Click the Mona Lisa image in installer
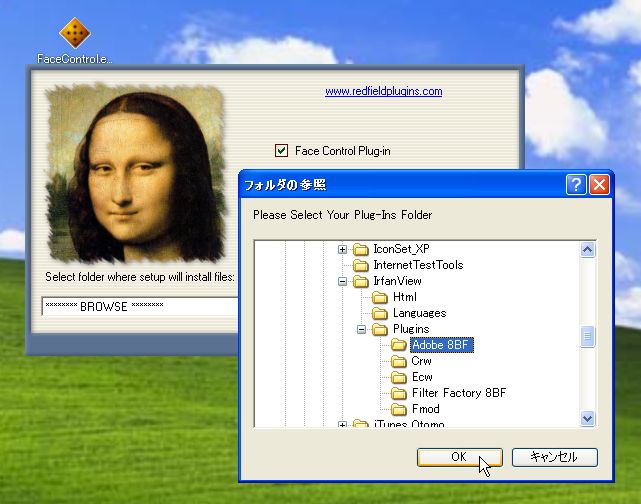 click(x=136, y=173)
